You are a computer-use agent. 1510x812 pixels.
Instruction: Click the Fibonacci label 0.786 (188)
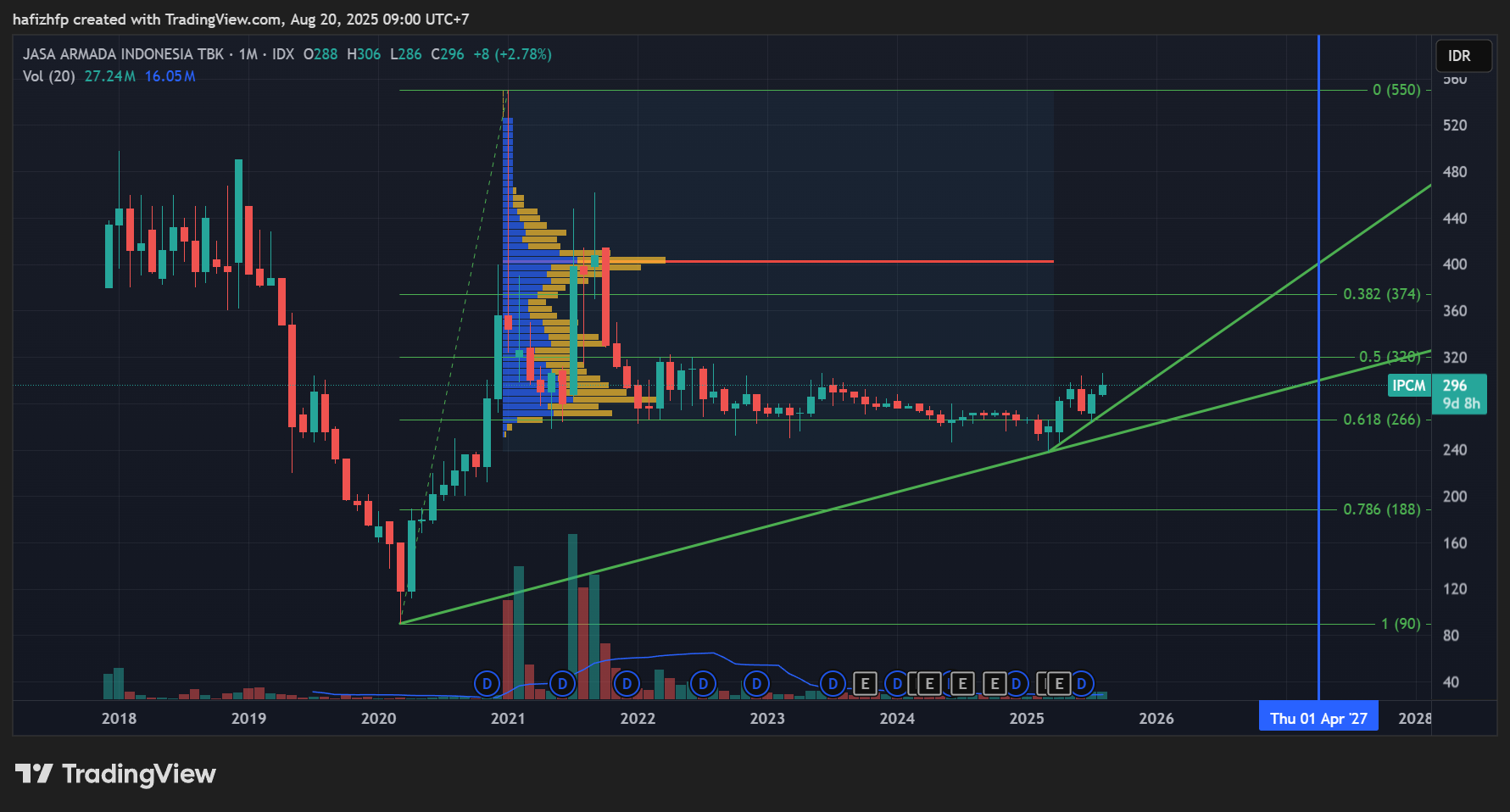(1382, 509)
